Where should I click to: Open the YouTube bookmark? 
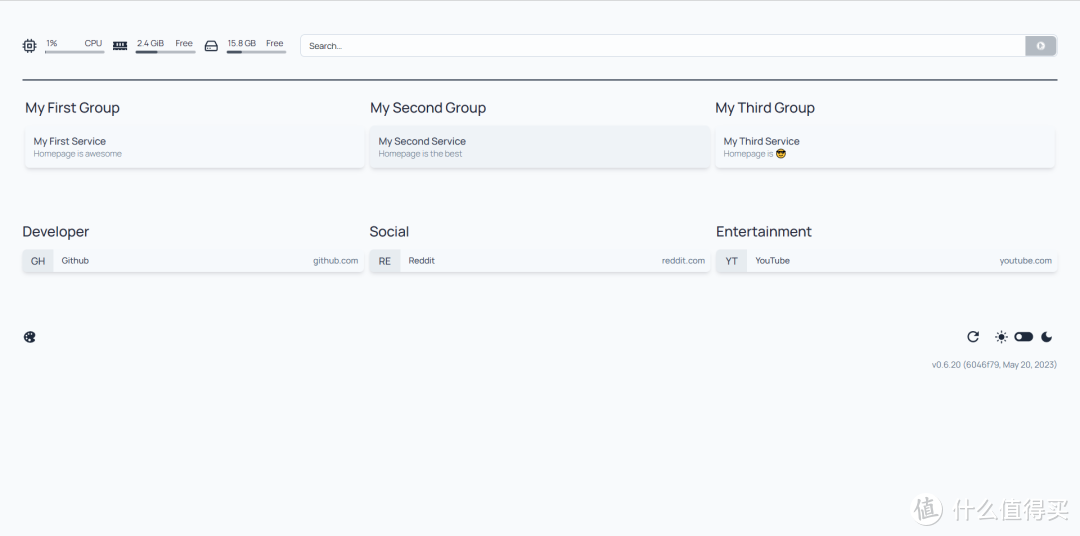(x=886, y=261)
